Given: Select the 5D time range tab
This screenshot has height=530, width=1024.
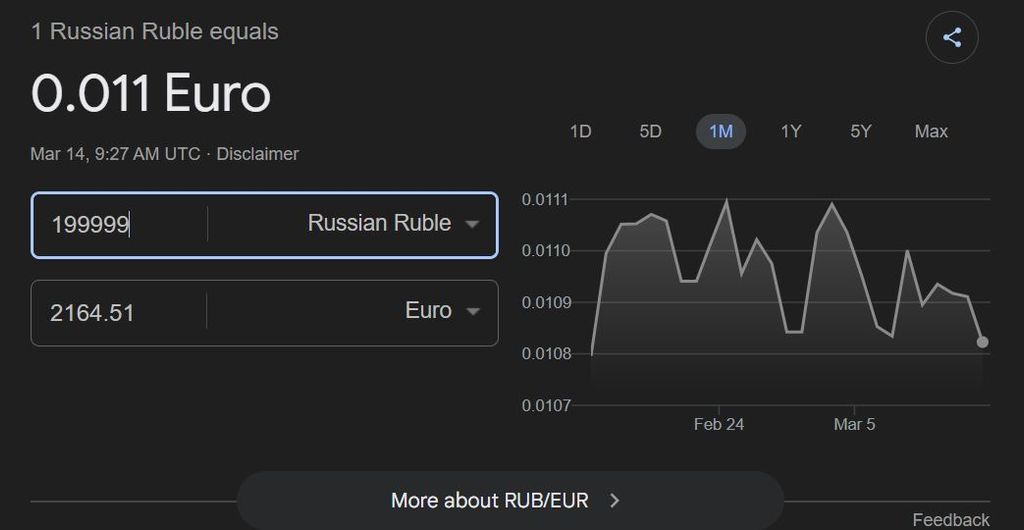Looking at the screenshot, I should coord(650,131).
